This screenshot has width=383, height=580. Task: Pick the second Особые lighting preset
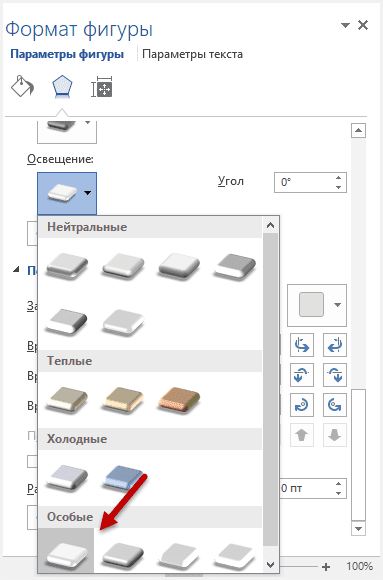(x=123, y=555)
